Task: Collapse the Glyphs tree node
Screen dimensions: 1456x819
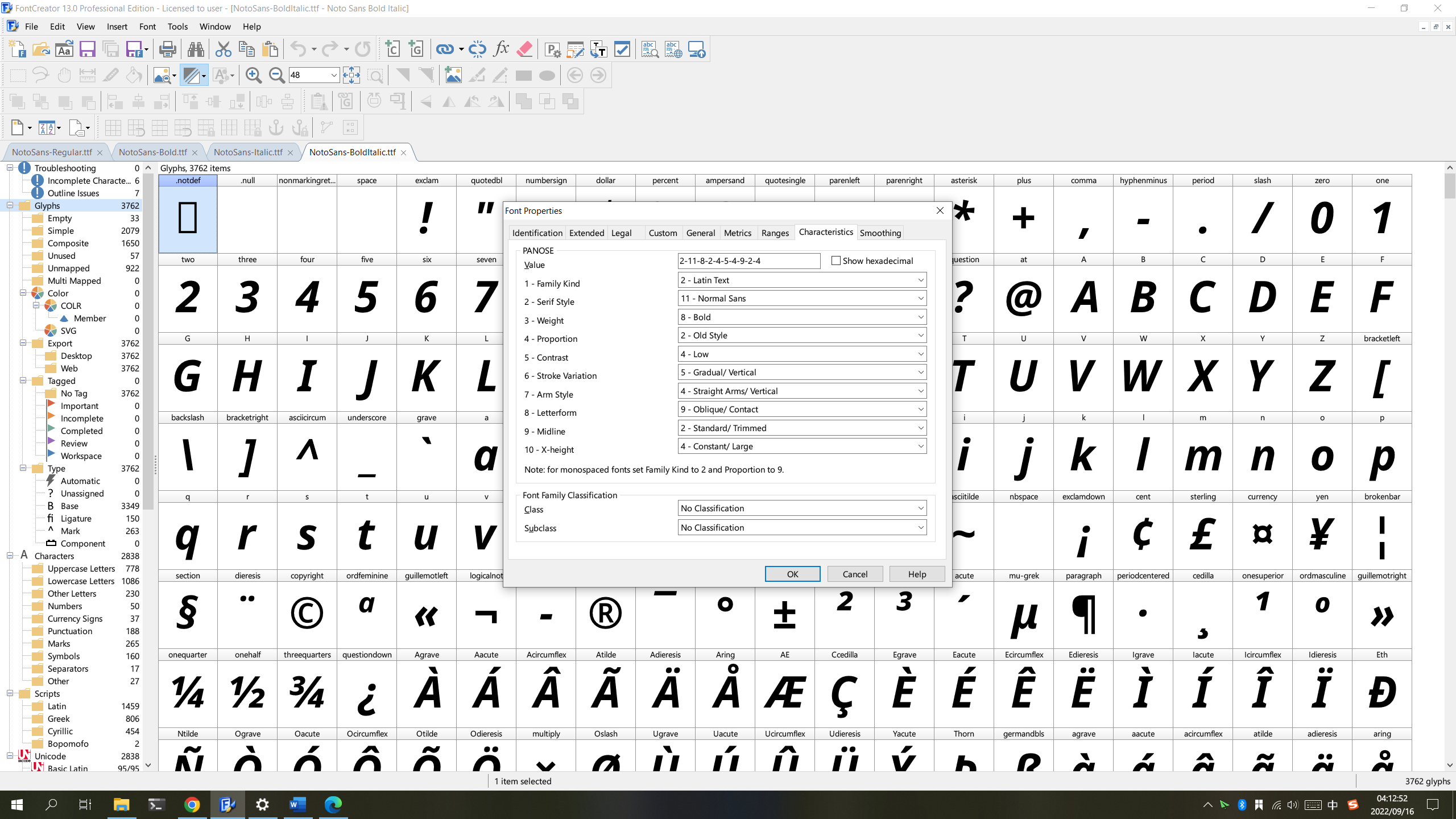Action: tap(10, 205)
